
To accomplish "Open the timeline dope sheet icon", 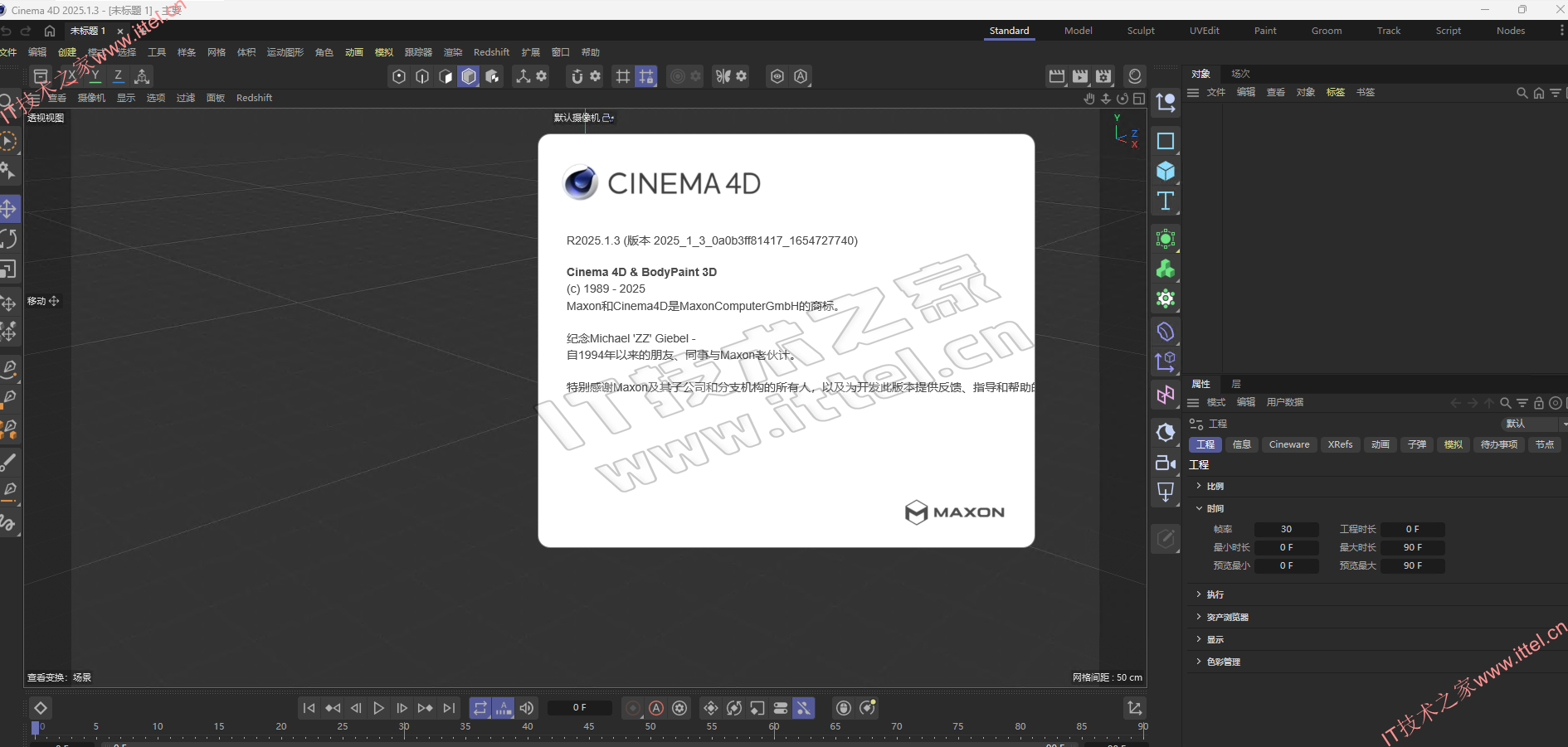I will tap(1134, 708).
